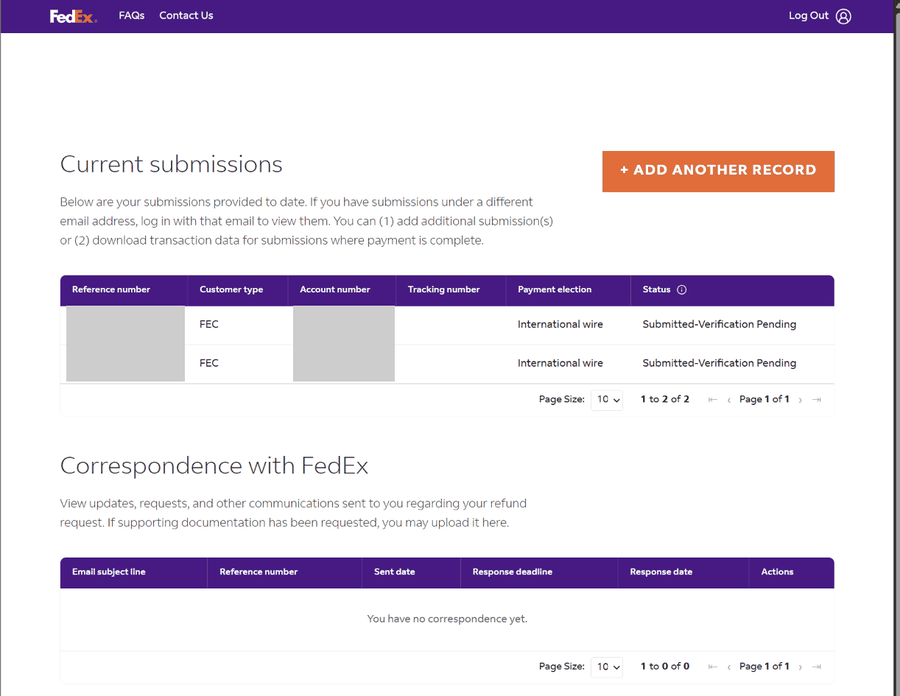Click first row Submitted-Verification Pending status
900x696 pixels.
tap(719, 324)
